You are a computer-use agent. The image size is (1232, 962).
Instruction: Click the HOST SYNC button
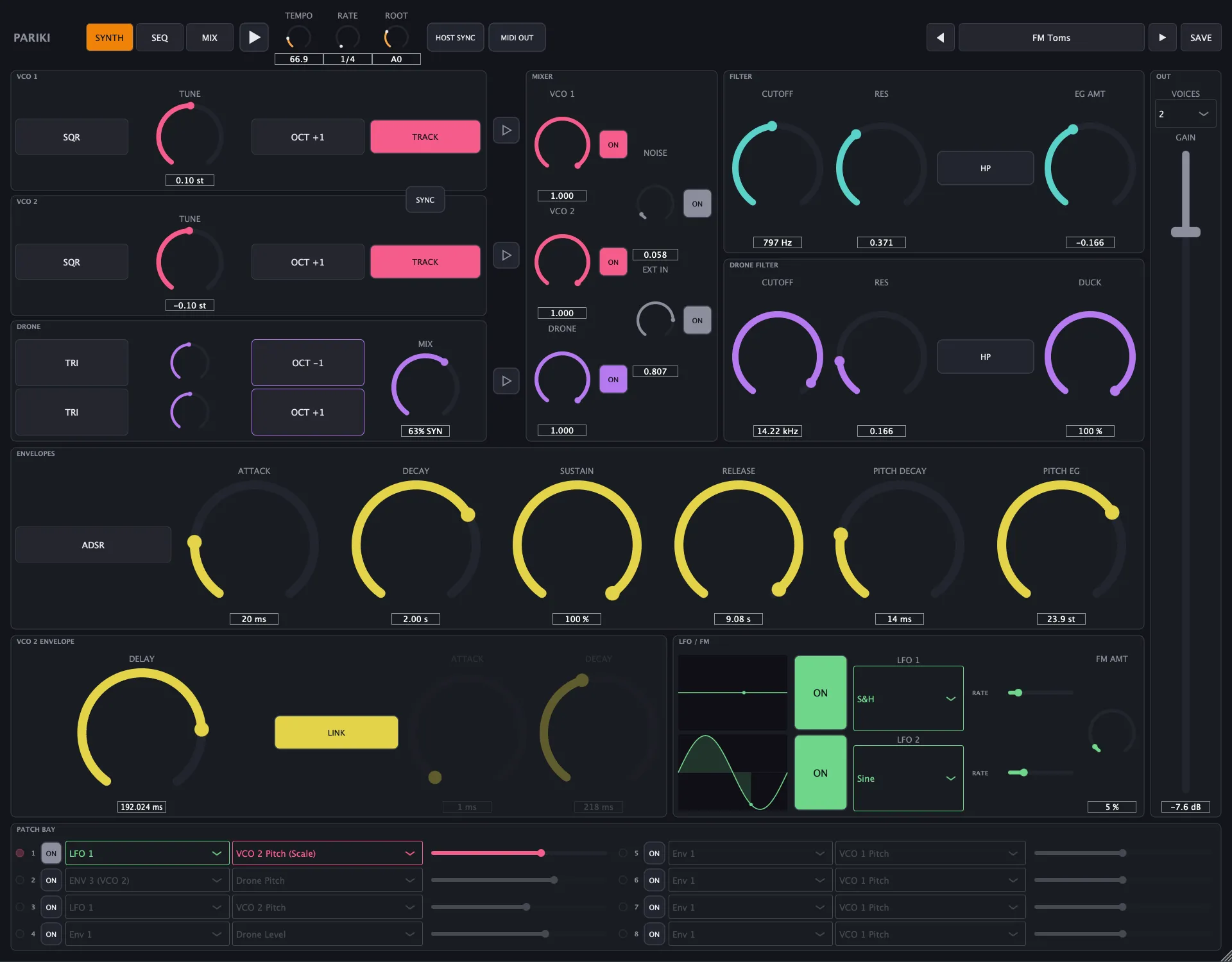click(455, 37)
